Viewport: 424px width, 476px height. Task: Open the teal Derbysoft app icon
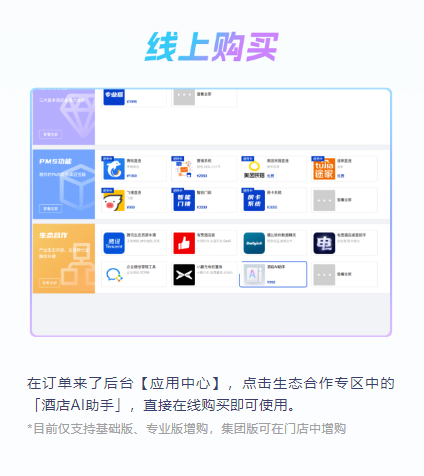tap(254, 243)
